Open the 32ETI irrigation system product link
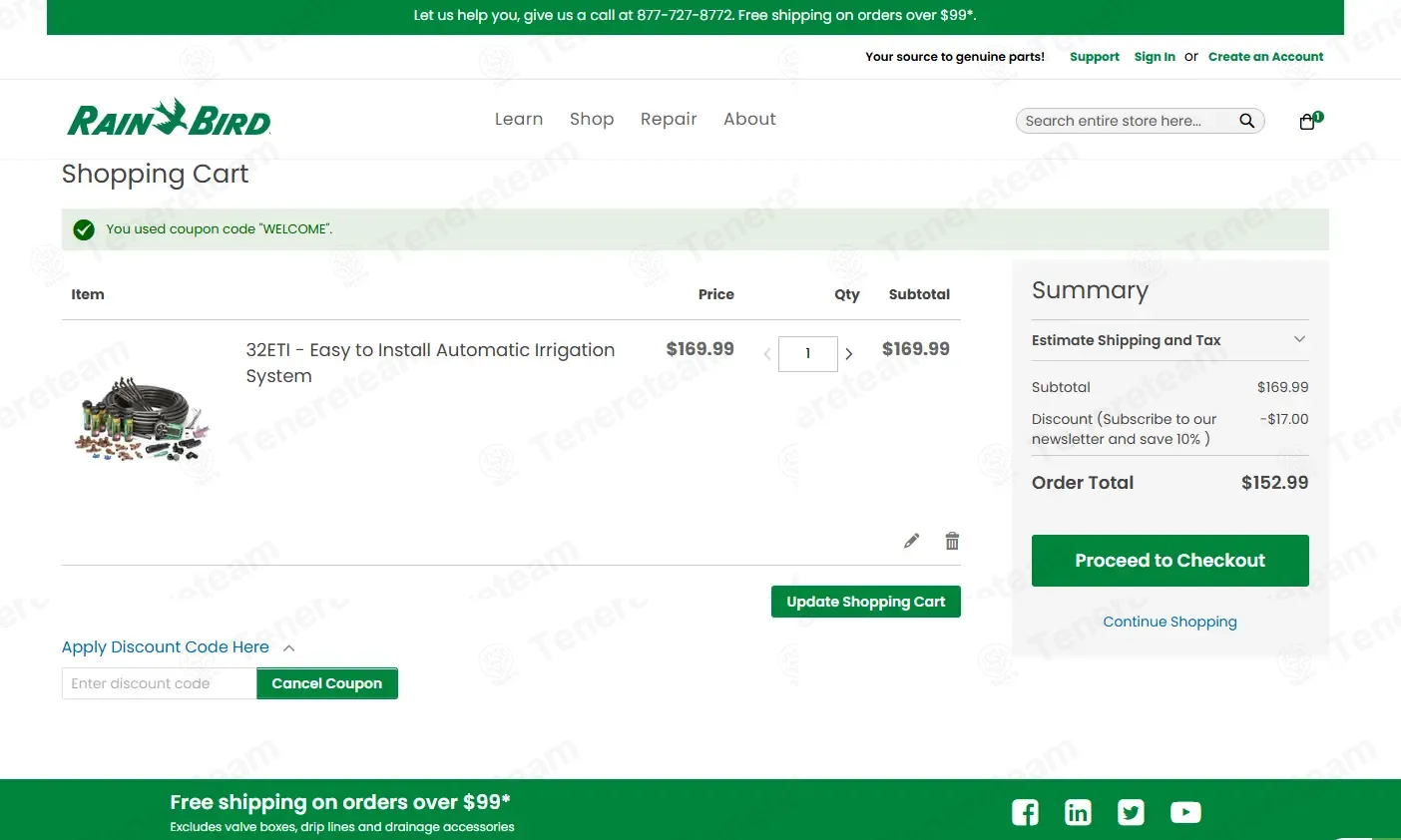 [430, 363]
